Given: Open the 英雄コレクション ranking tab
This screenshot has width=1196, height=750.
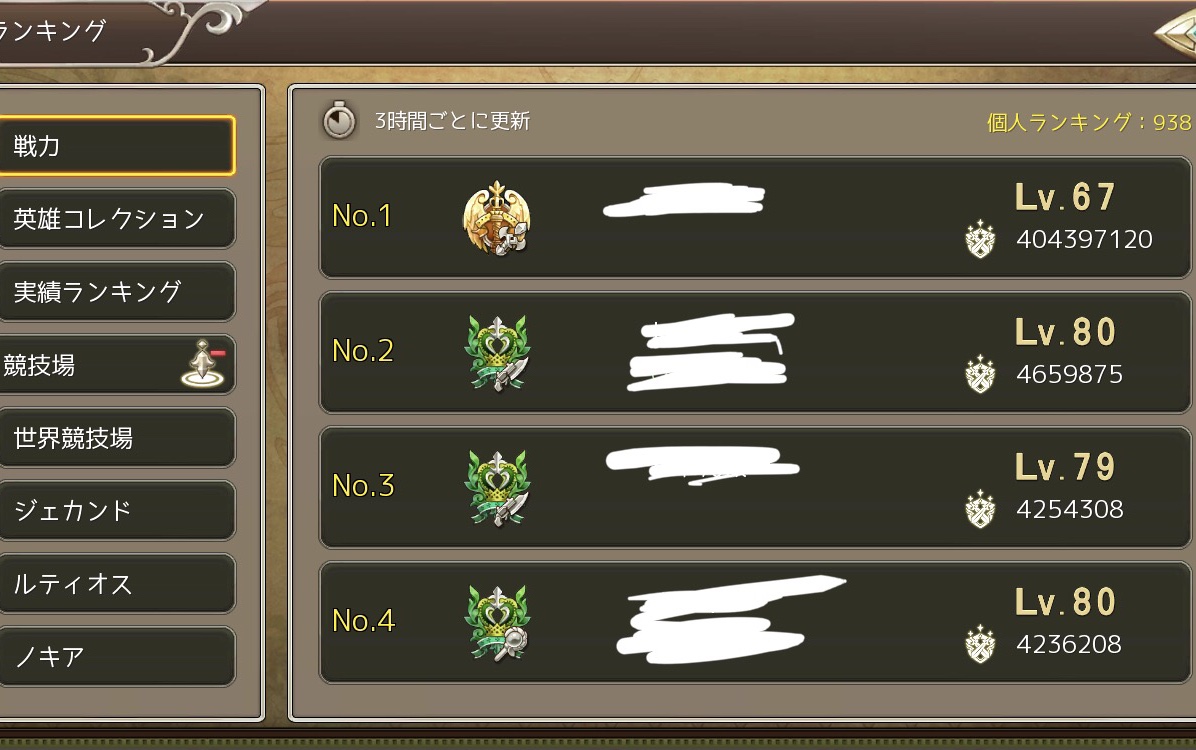Looking at the screenshot, I should [x=116, y=218].
